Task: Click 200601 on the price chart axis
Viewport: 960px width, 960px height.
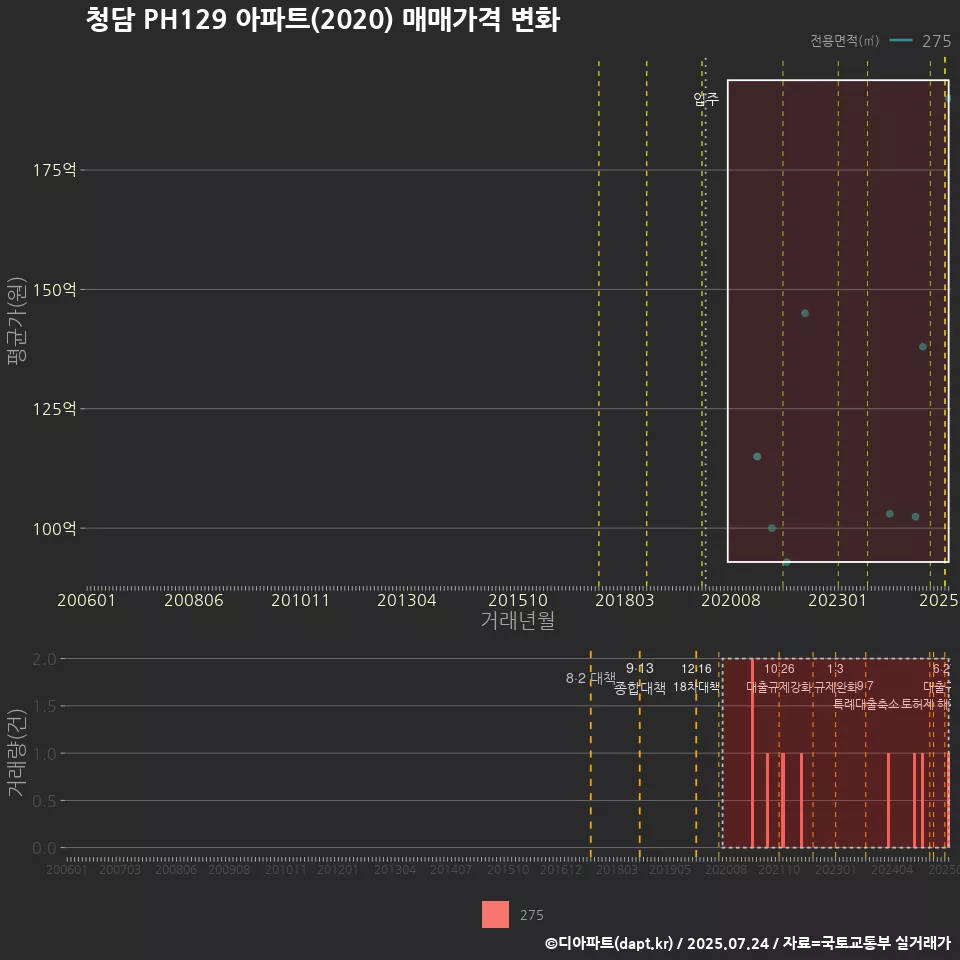Action: coord(86,600)
